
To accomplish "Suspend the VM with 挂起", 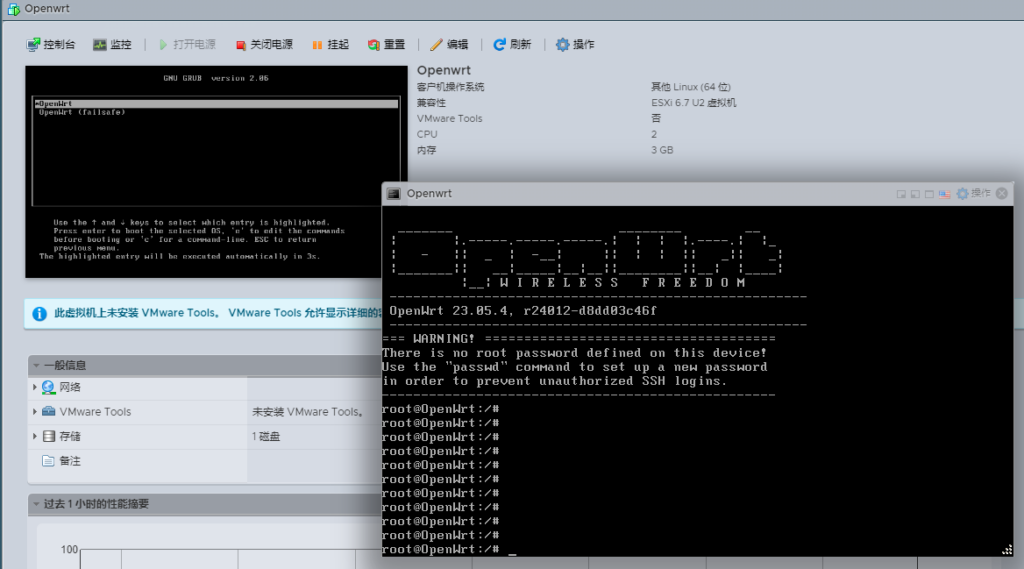I will pyautogui.click(x=330, y=44).
